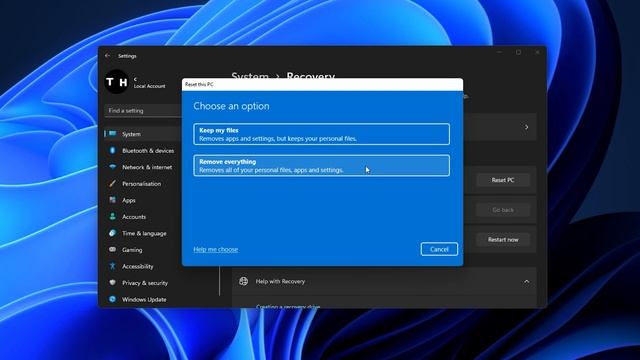Click the Reset PC button in Settings
This screenshot has height=360, width=640.
pyautogui.click(x=503, y=180)
